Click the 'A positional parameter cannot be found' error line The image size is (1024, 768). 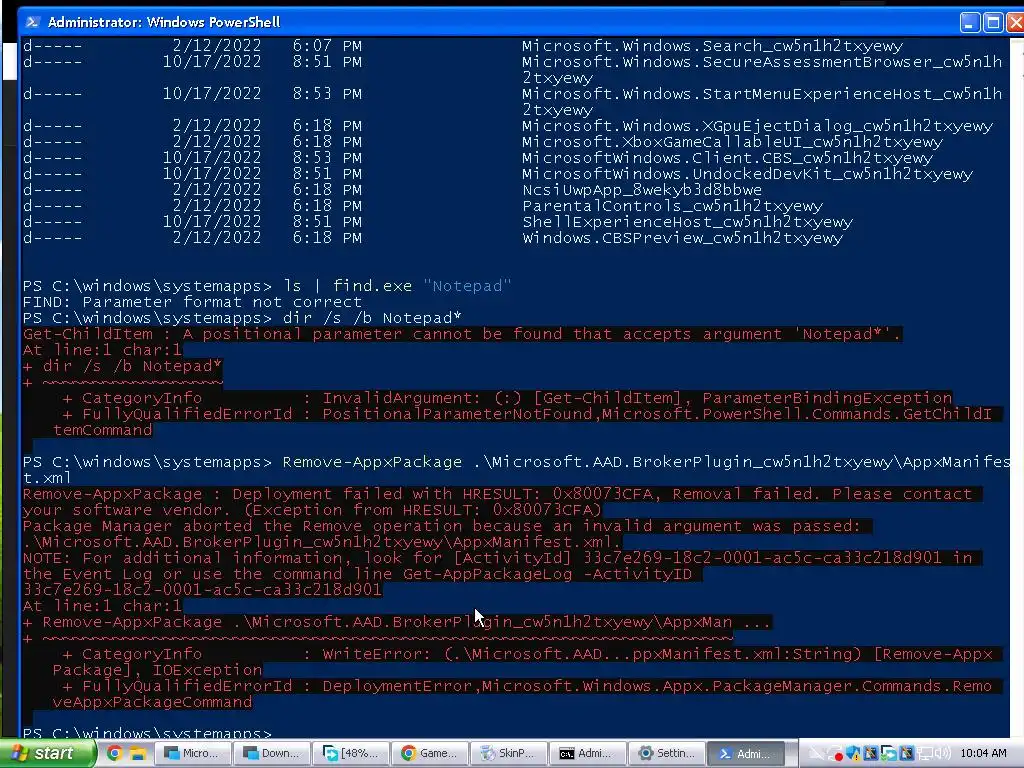pyautogui.click(x=462, y=334)
